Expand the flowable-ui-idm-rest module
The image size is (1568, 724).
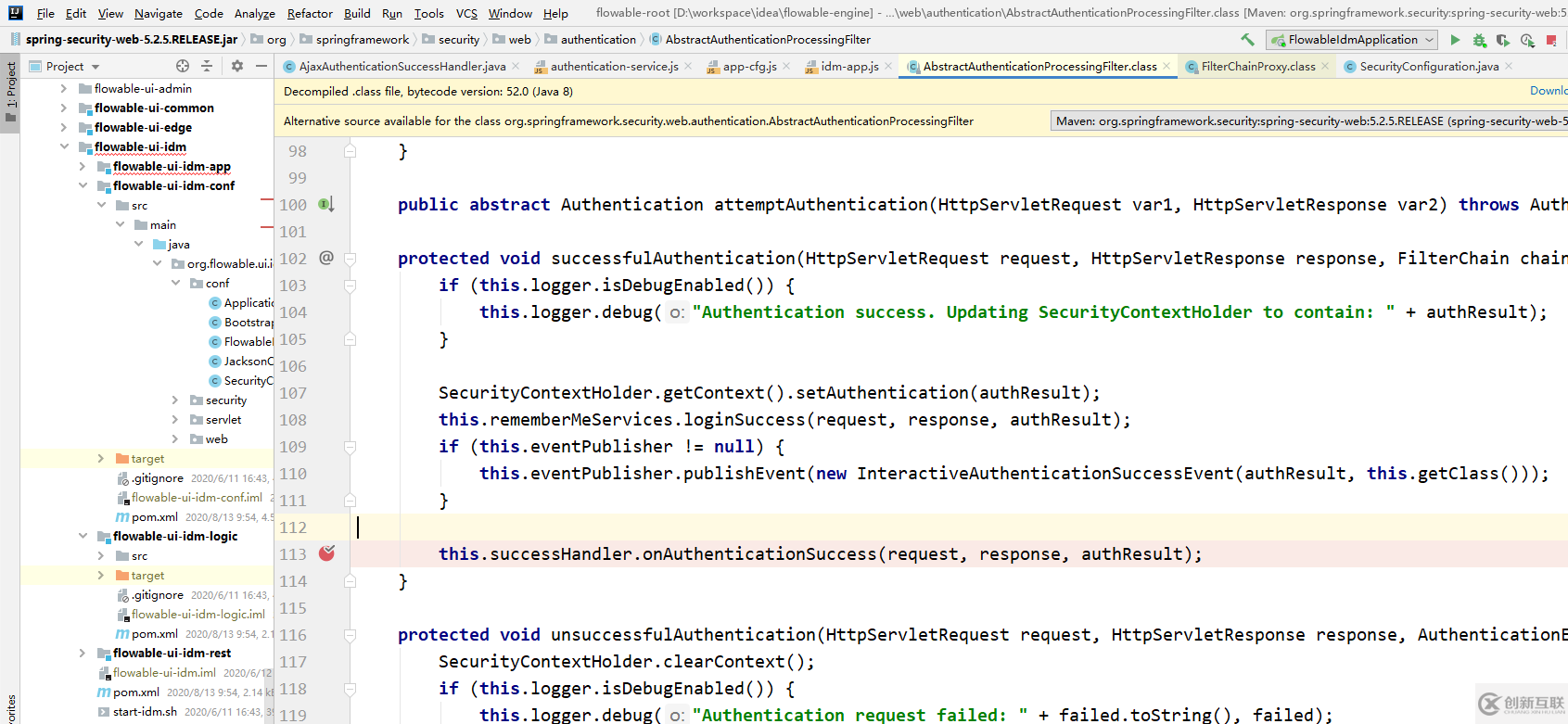83,653
